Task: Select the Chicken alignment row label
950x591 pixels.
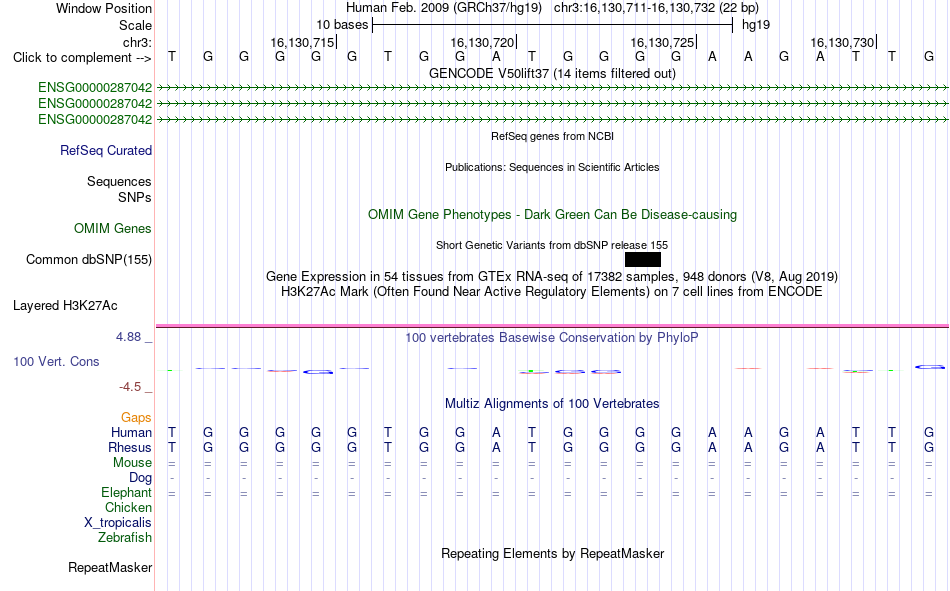Action: (128, 507)
